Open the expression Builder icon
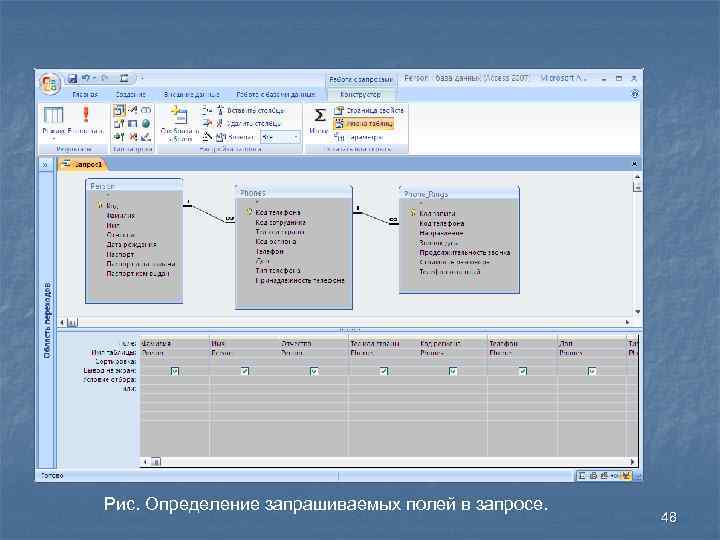The width and height of the screenshot is (720, 540). click(x=207, y=136)
